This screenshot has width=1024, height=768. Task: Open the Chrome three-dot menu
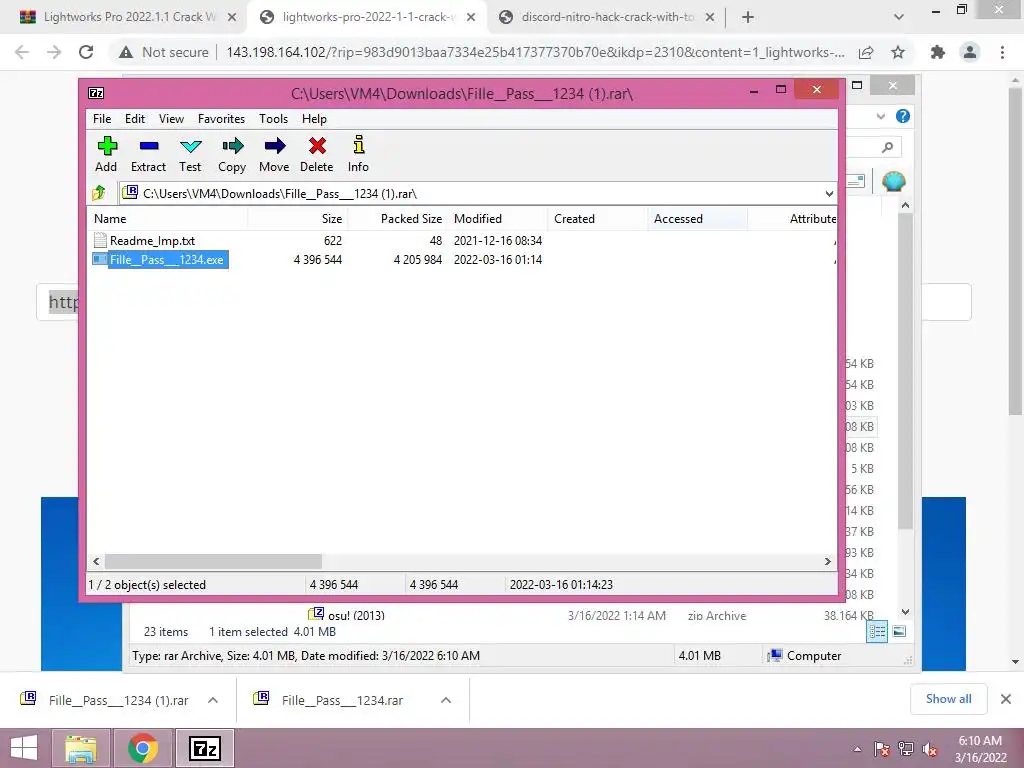point(1002,52)
